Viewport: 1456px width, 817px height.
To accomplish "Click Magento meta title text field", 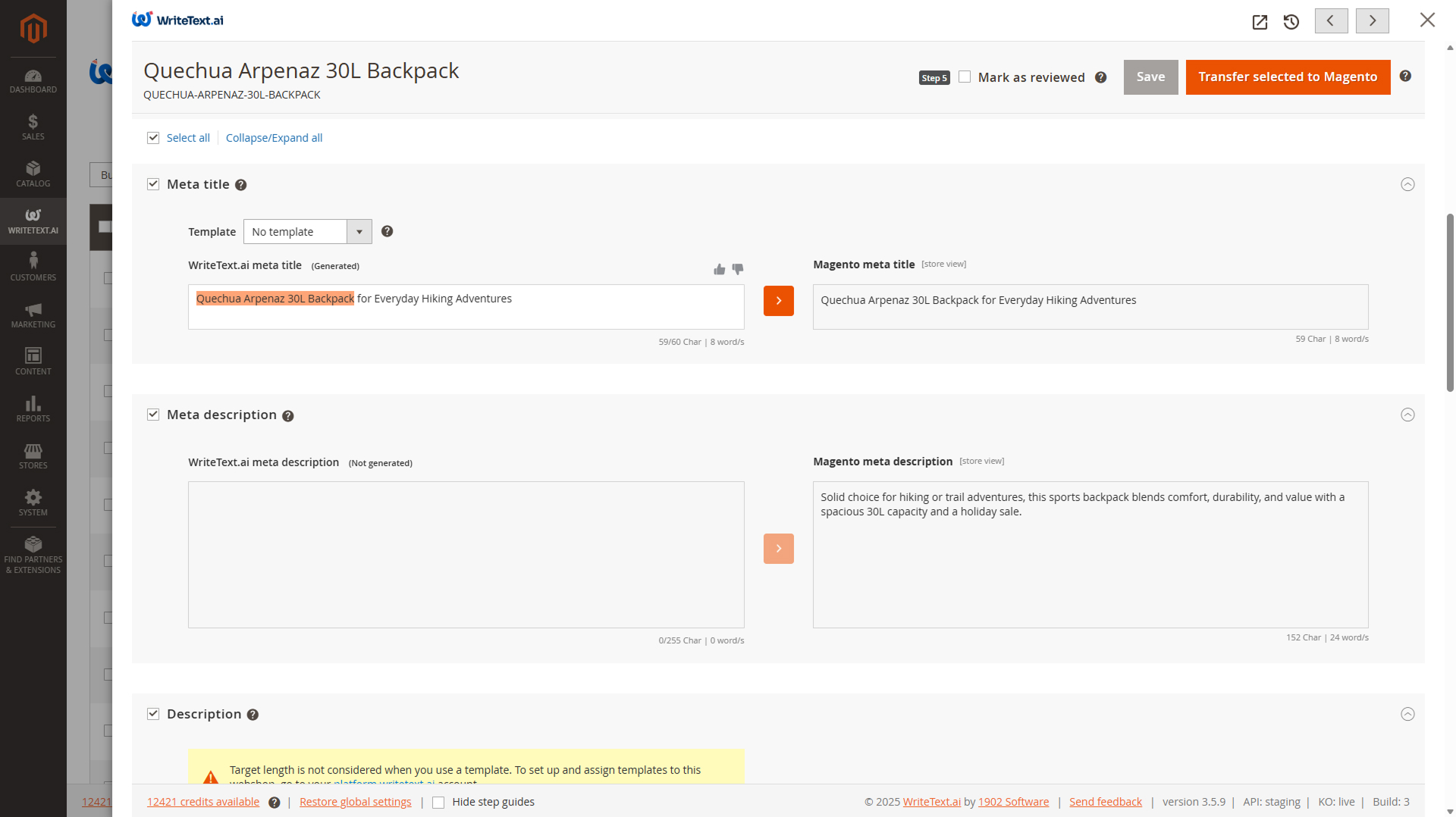I will pyautogui.click(x=1090, y=306).
